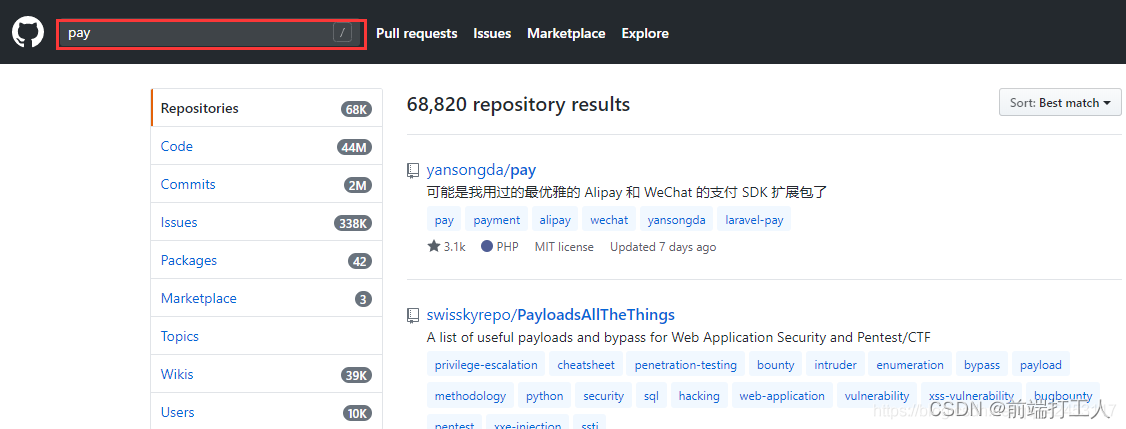The image size is (1126, 429).
Task: Click the 'web-application' topic tag
Action: coord(782,395)
